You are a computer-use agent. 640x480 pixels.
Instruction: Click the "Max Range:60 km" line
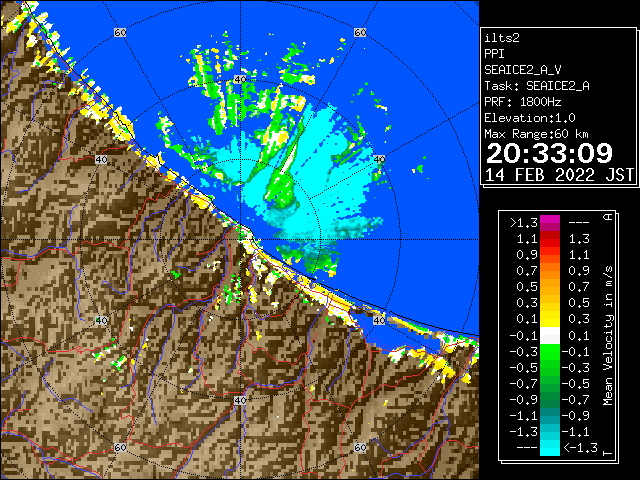pyautogui.click(x=536, y=134)
